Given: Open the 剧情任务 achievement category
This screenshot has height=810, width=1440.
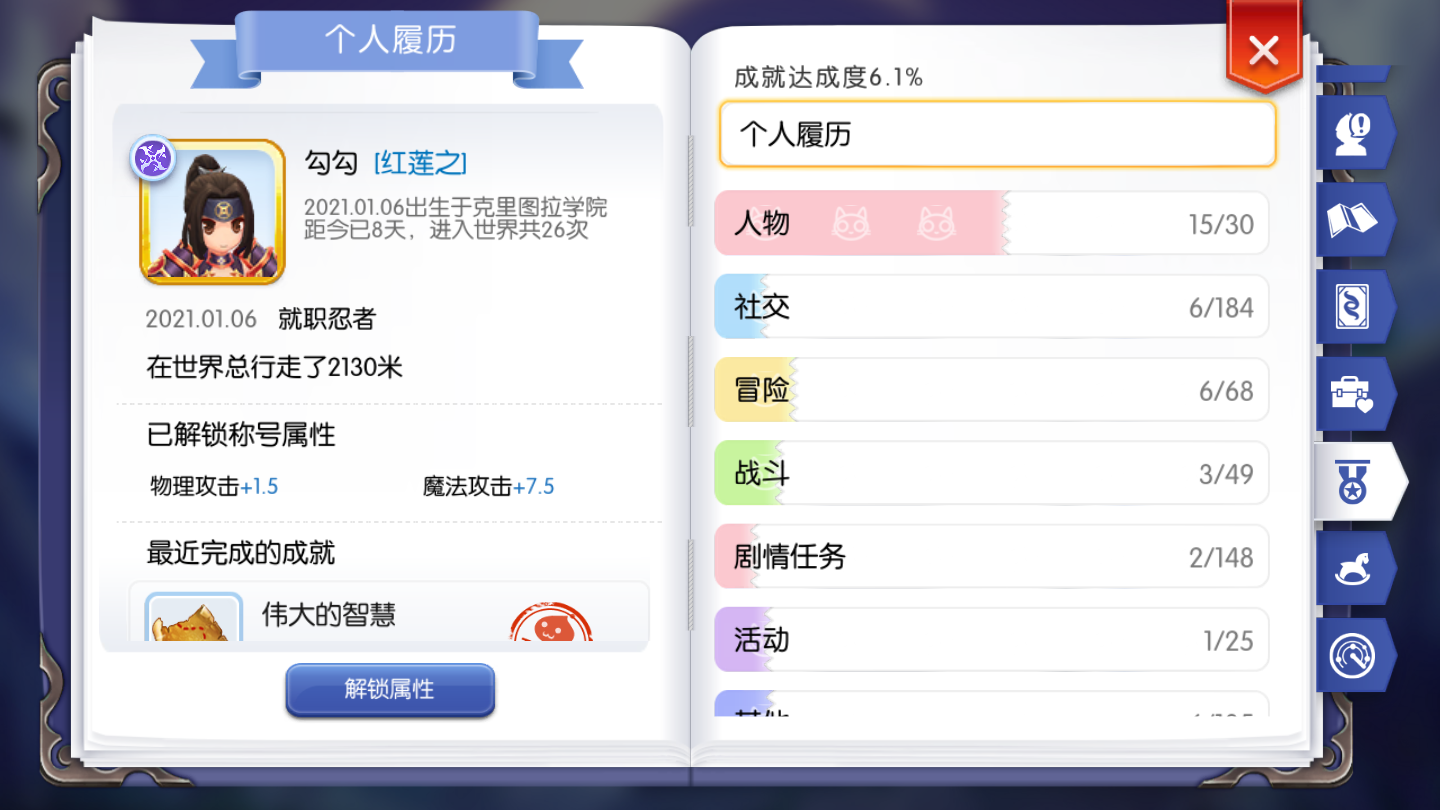Looking at the screenshot, I should (x=991, y=557).
